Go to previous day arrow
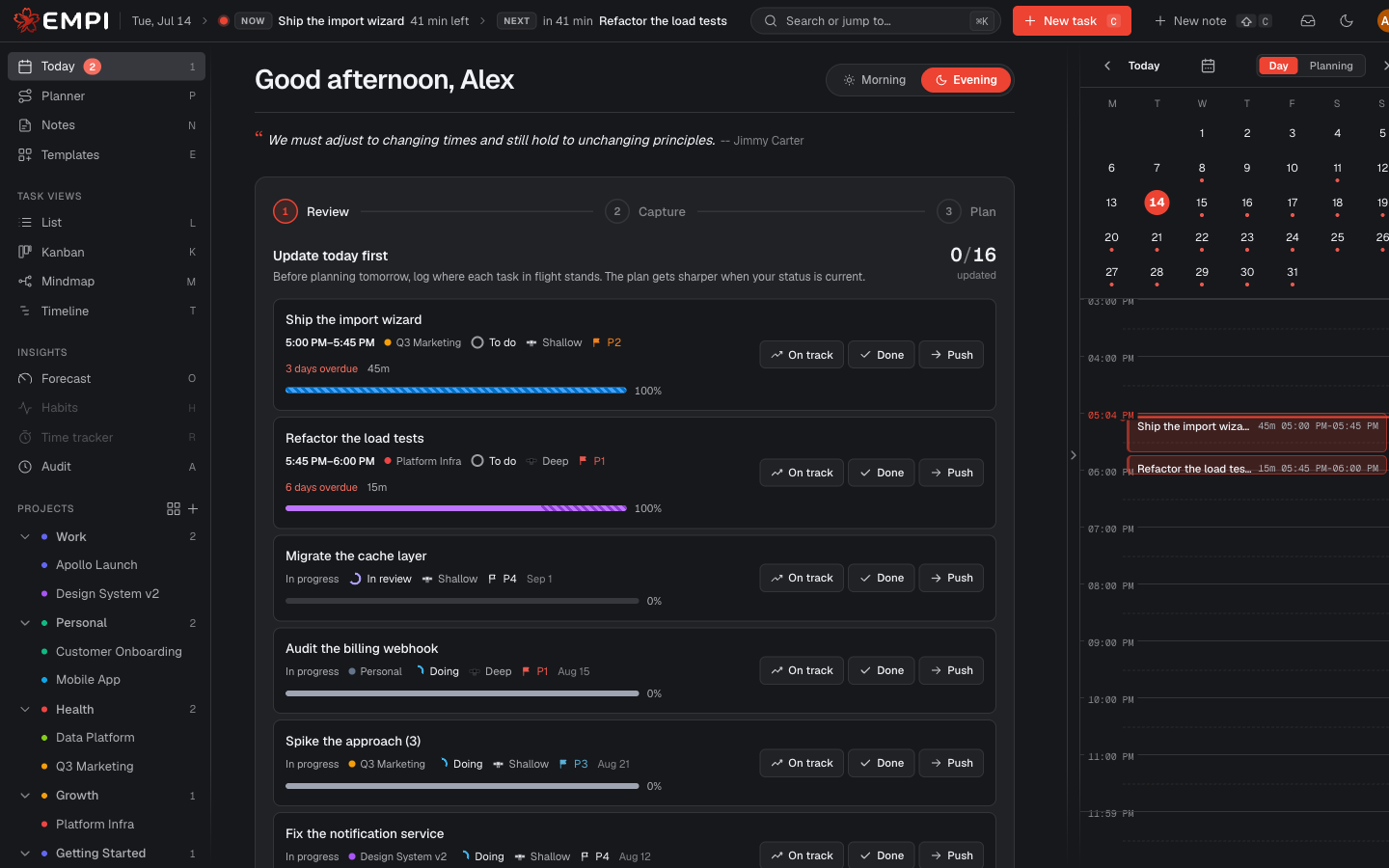The width and height of the screenshot is (1389, 868). (x=1107, y=66)
